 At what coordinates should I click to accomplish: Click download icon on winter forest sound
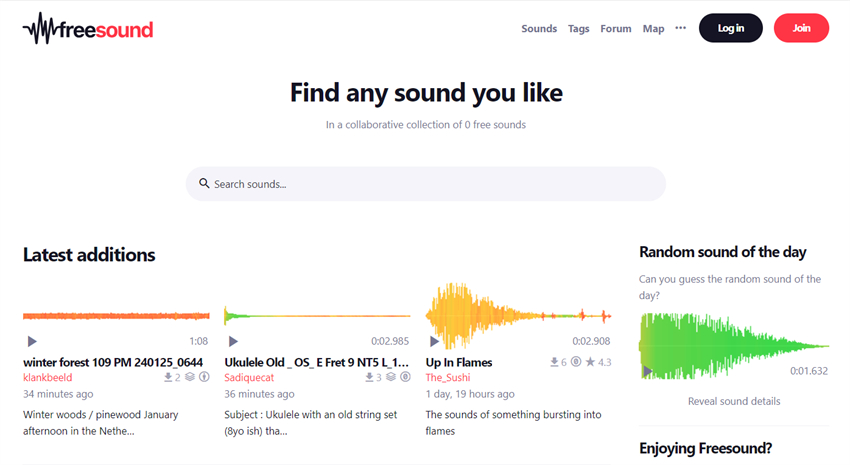pyautogui.click(x=168, y=377)
